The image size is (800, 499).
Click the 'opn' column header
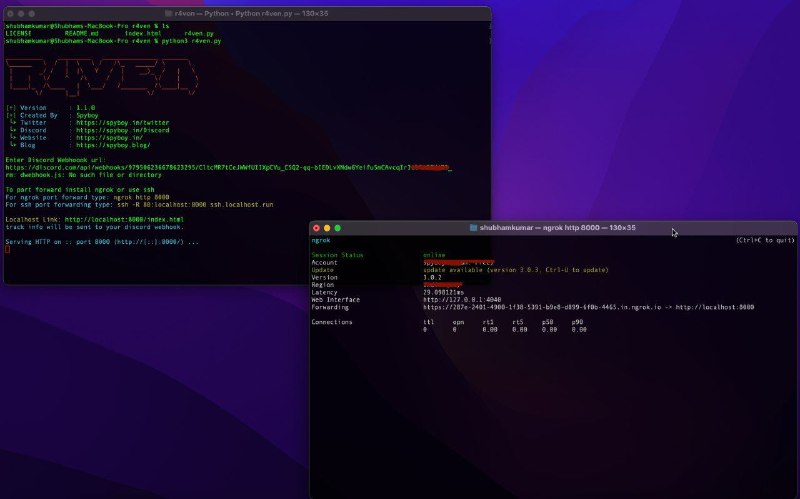[458, 322]
